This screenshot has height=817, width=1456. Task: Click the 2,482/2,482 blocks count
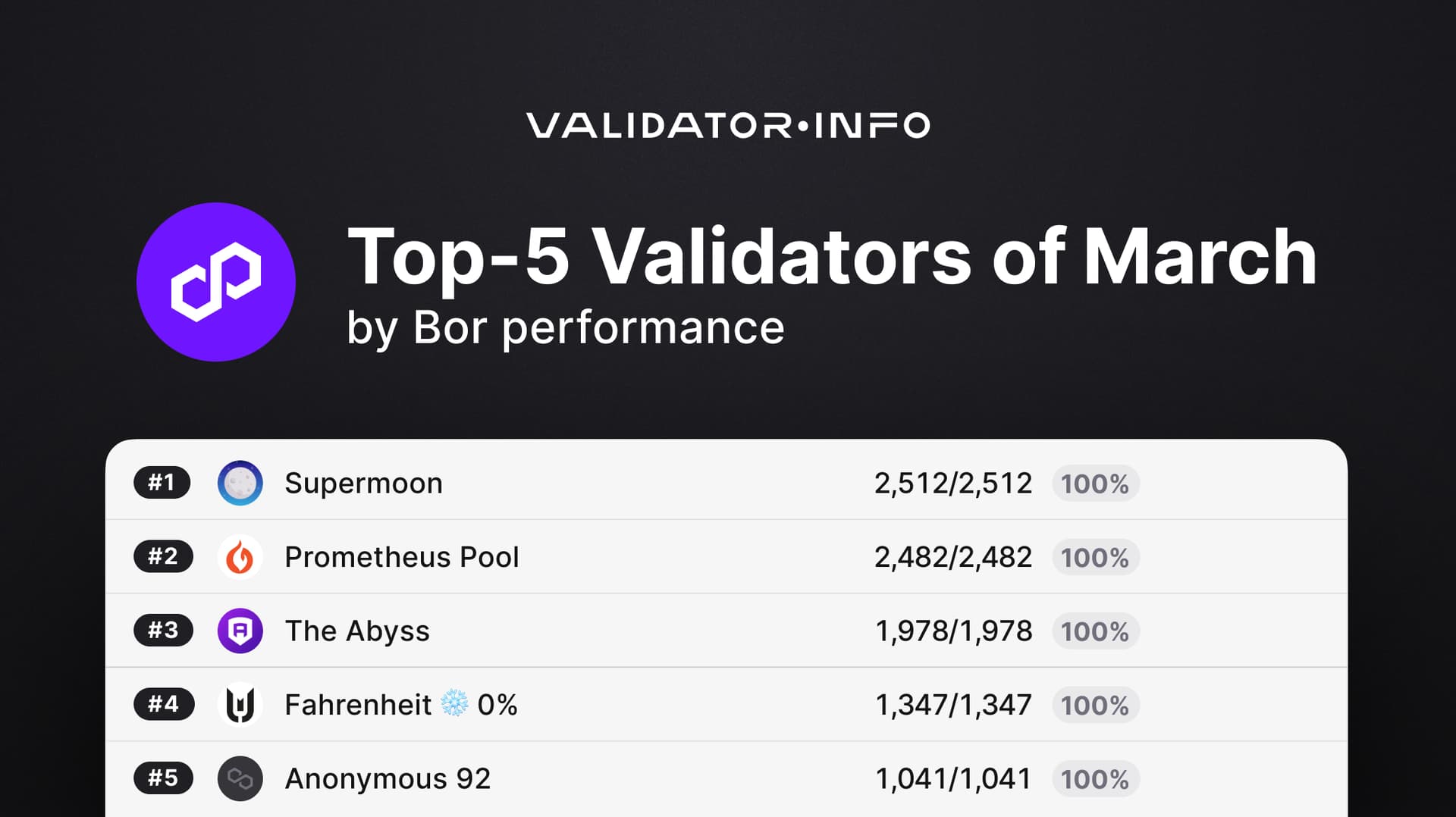coord(953,557)
